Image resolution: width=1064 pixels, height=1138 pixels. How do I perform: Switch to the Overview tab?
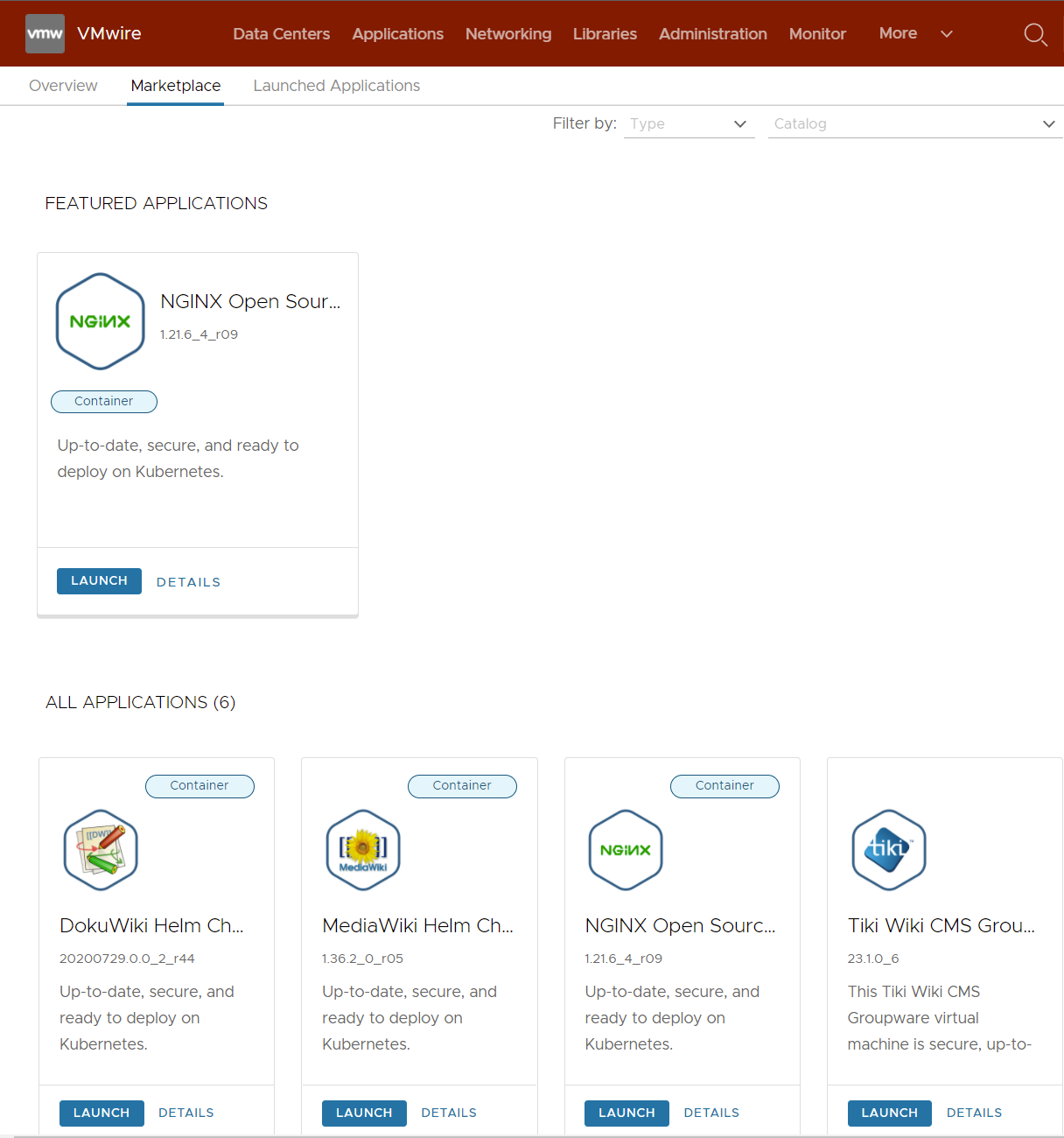tap(63, 86)
